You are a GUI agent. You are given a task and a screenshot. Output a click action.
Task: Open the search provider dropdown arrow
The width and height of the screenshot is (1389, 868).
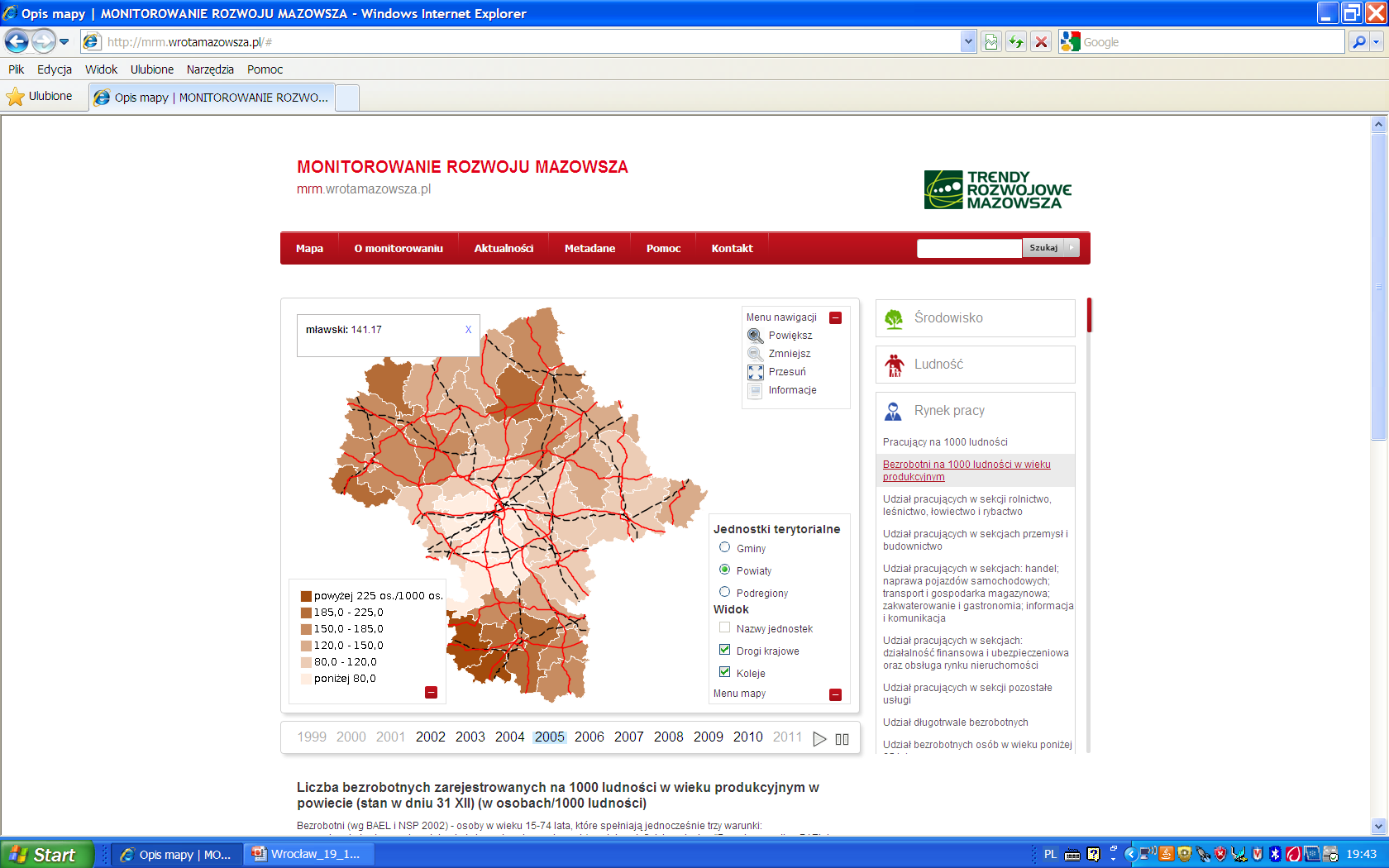pos(1377,41)
